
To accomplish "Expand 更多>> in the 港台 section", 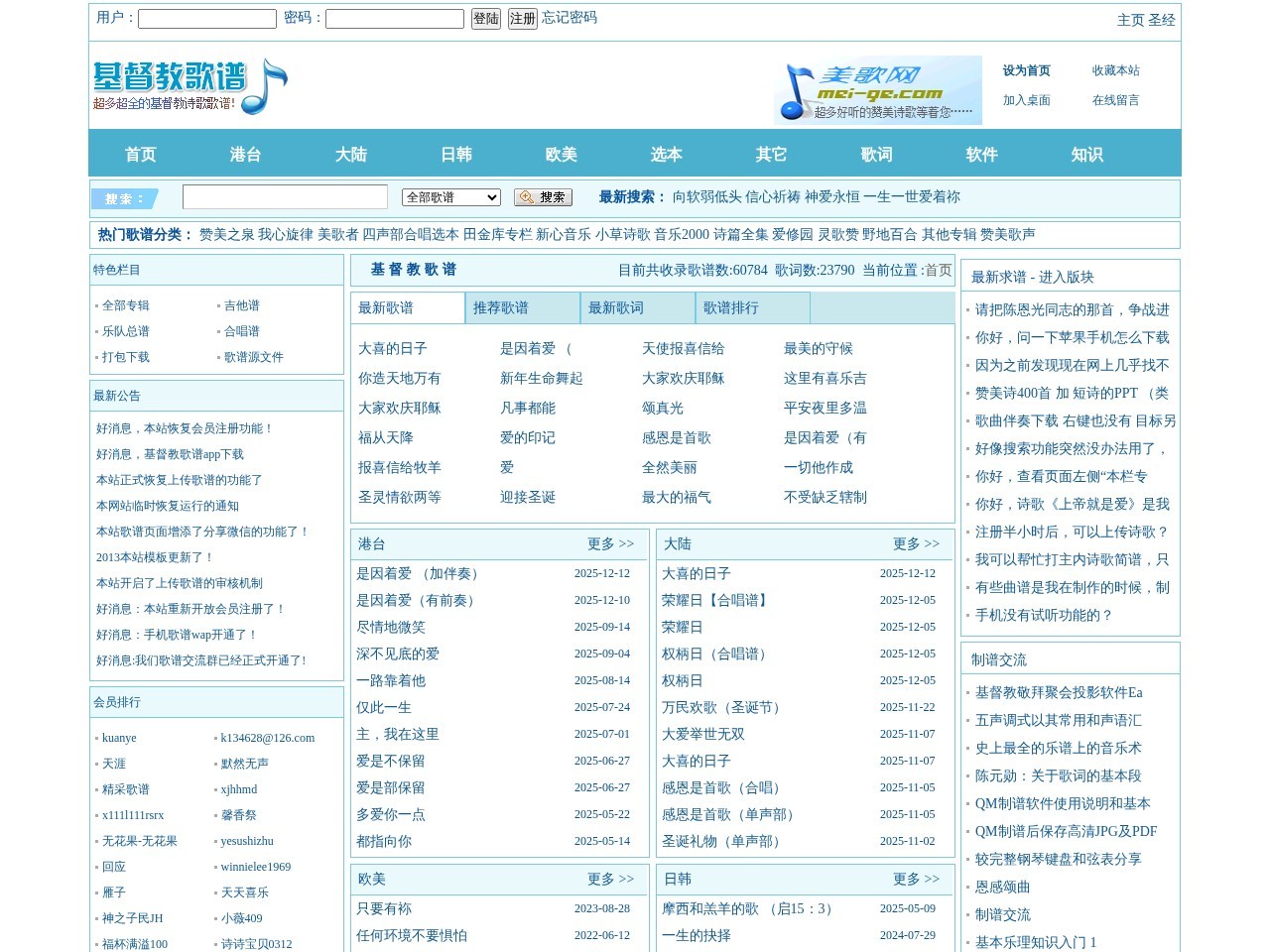I will [611, 544].
